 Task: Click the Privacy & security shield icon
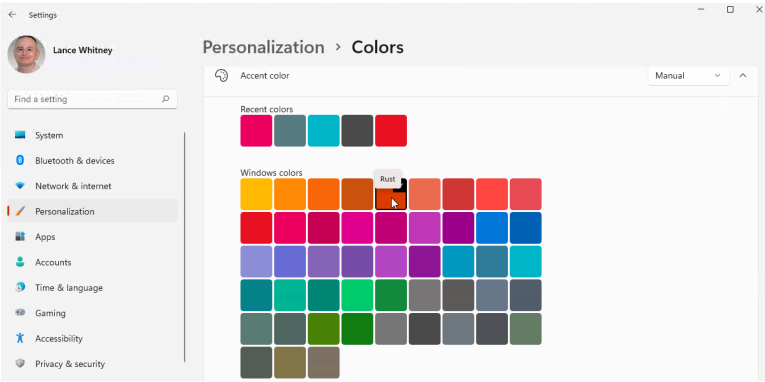coord(20,363)
